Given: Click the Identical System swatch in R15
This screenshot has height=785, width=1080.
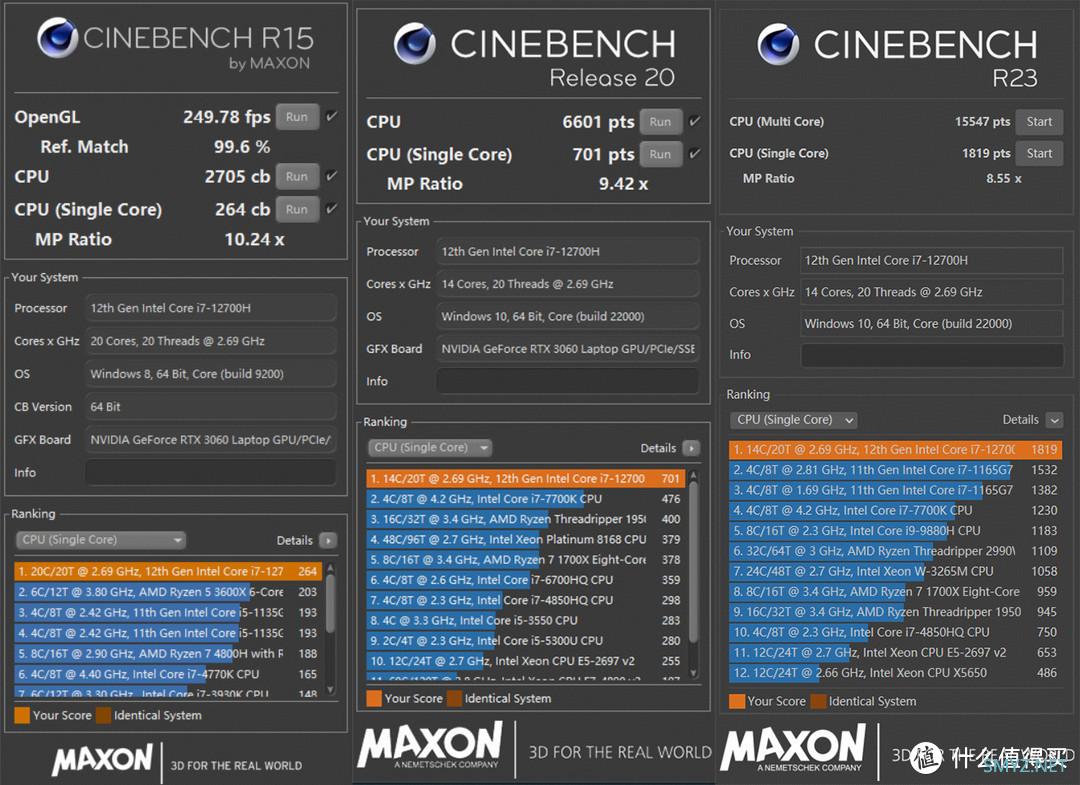Looking at the screenshot, I should pos(103,715).
